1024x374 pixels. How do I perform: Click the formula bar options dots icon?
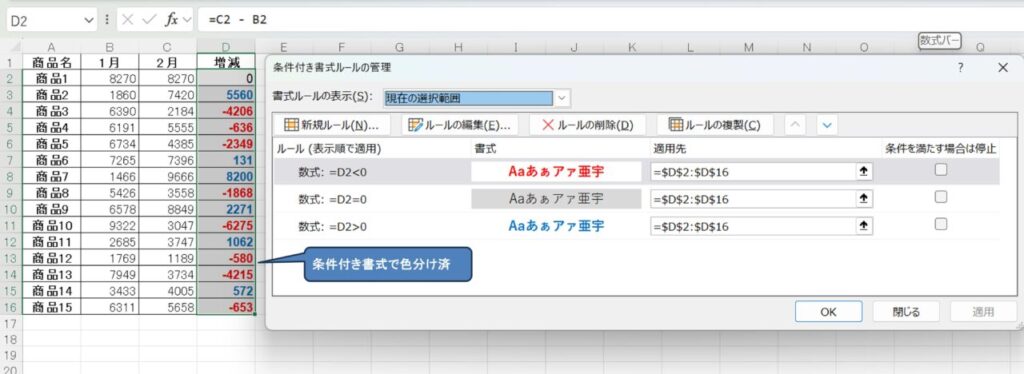pos(107,20)
